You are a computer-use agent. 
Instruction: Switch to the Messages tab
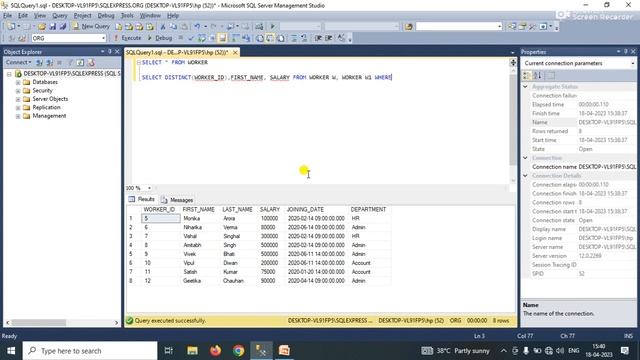tap(177, 200)
